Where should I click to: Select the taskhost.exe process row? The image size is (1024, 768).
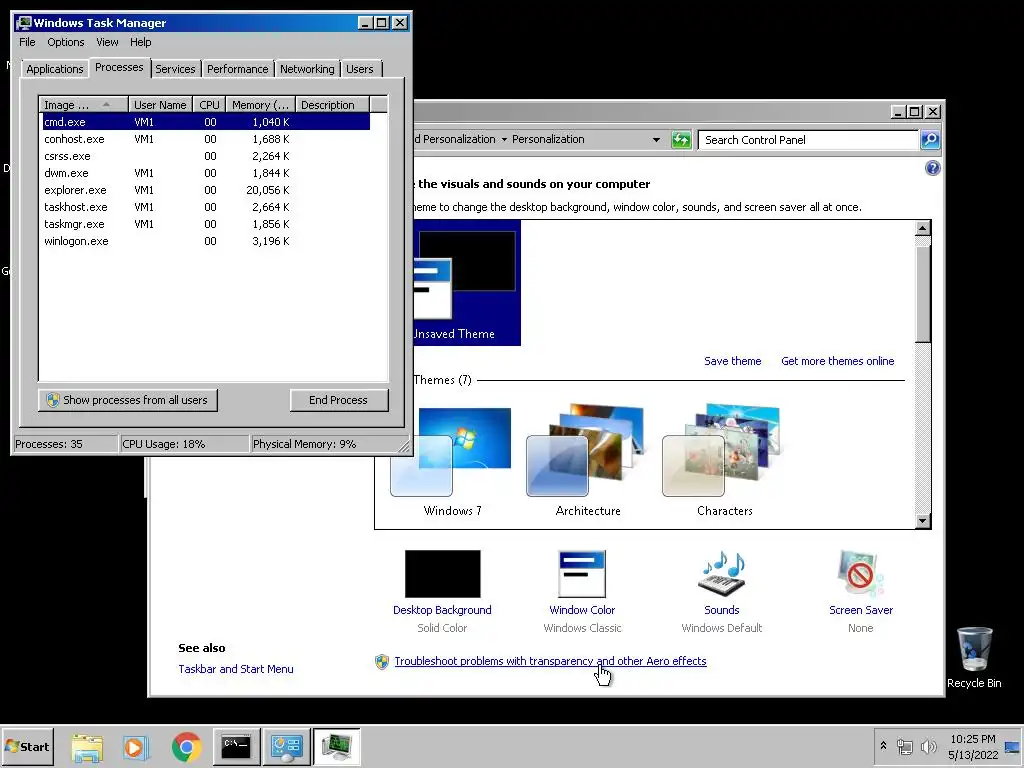(x=206, y=207)
